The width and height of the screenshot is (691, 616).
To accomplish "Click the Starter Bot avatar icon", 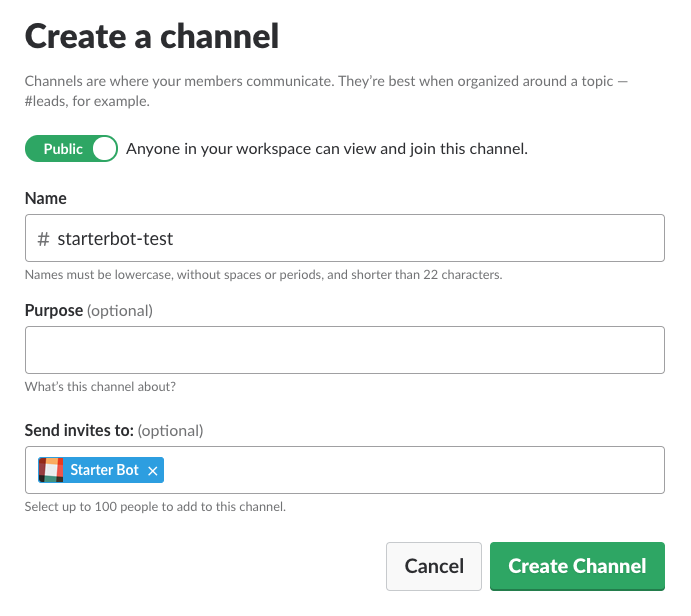I will pos(51,470).
